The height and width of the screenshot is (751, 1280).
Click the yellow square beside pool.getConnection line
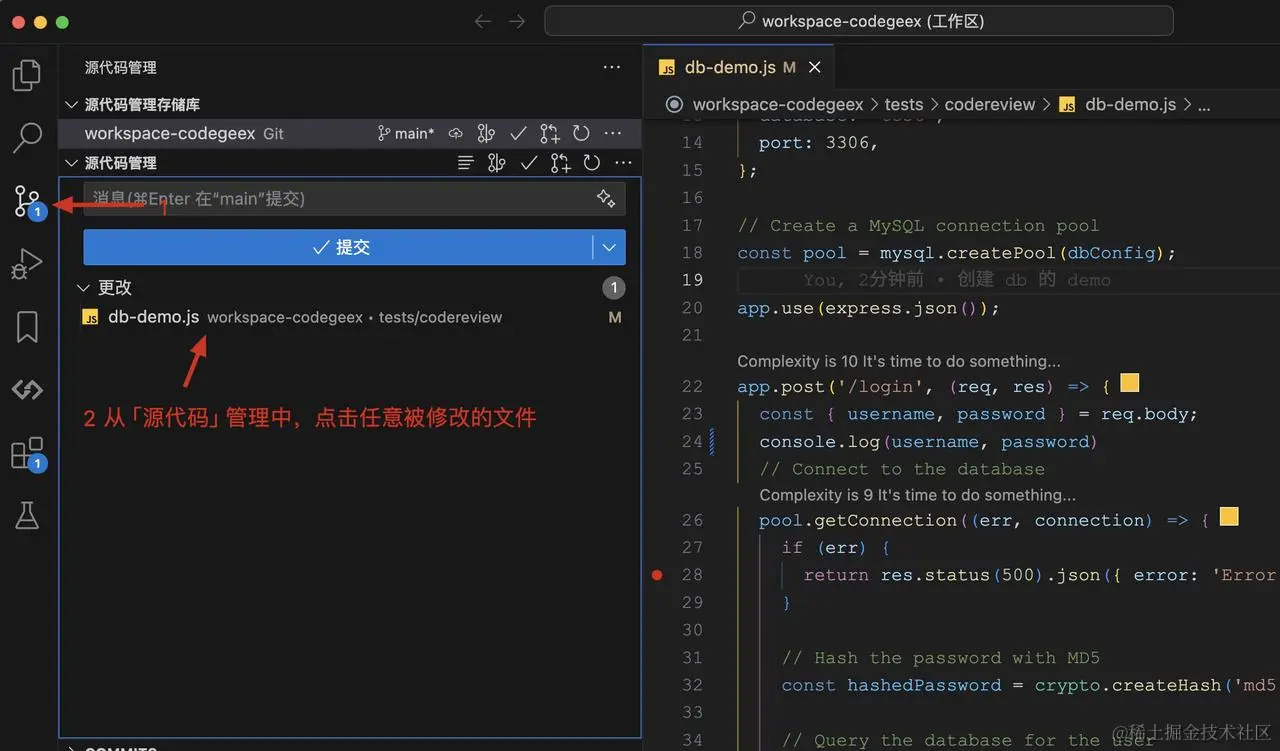(1229, 517)
